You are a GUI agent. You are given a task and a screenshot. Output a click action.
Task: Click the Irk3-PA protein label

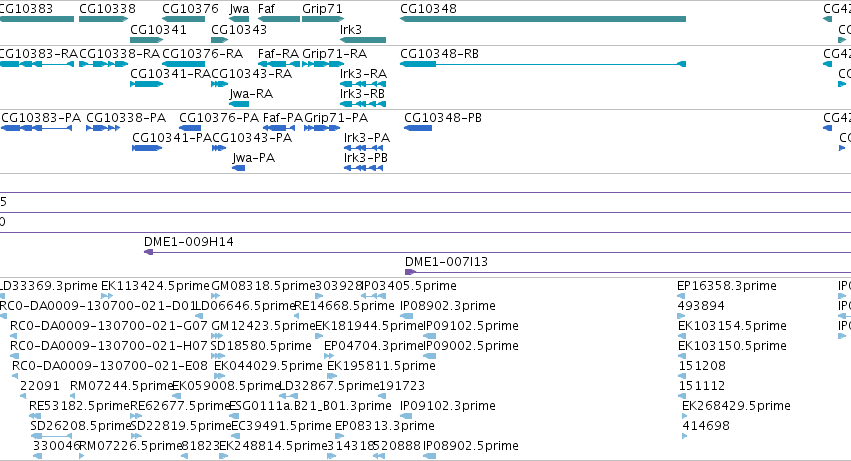pos(366,137)
